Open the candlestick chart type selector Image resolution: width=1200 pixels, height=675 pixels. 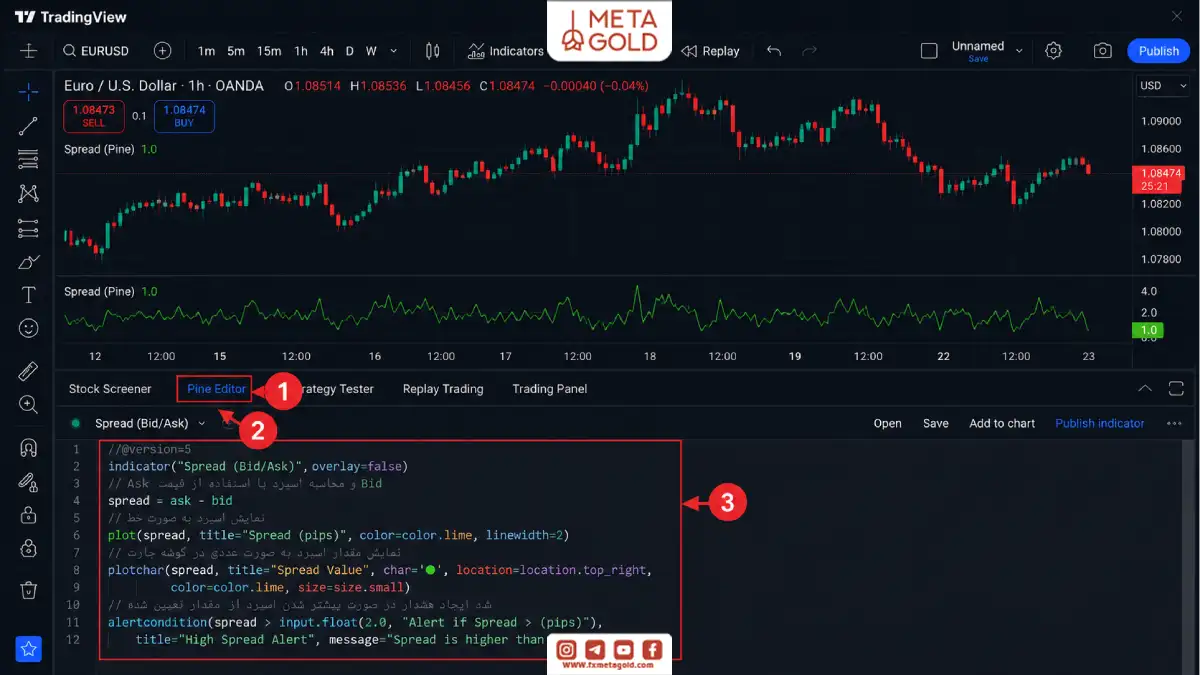point(433,51)
